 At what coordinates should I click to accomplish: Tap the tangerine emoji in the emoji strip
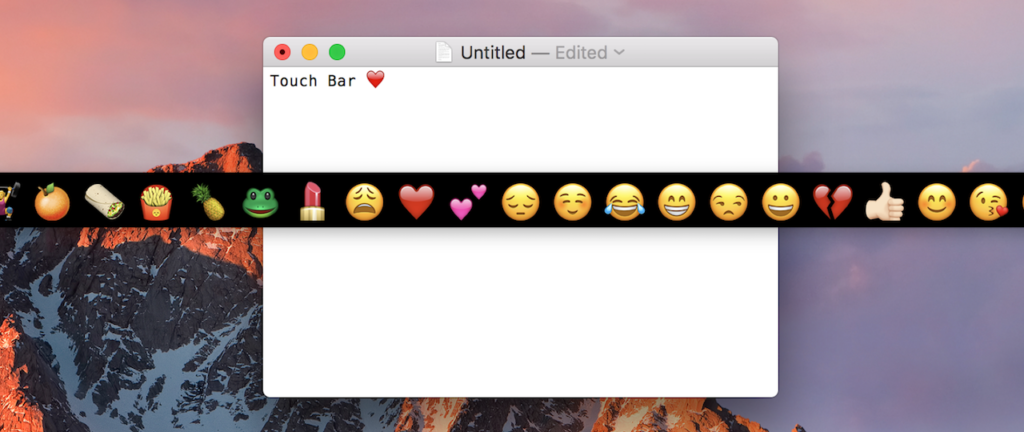(52, 202)
